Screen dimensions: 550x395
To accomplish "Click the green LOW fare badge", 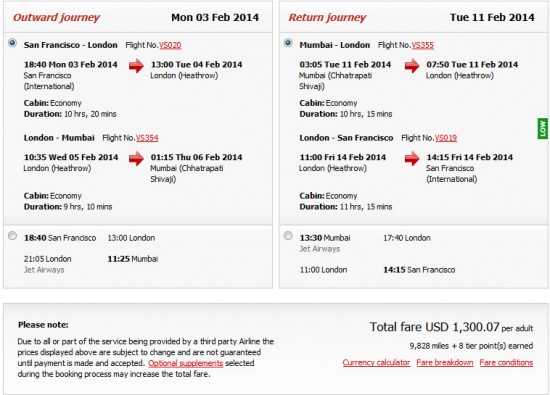I will 543,128.
